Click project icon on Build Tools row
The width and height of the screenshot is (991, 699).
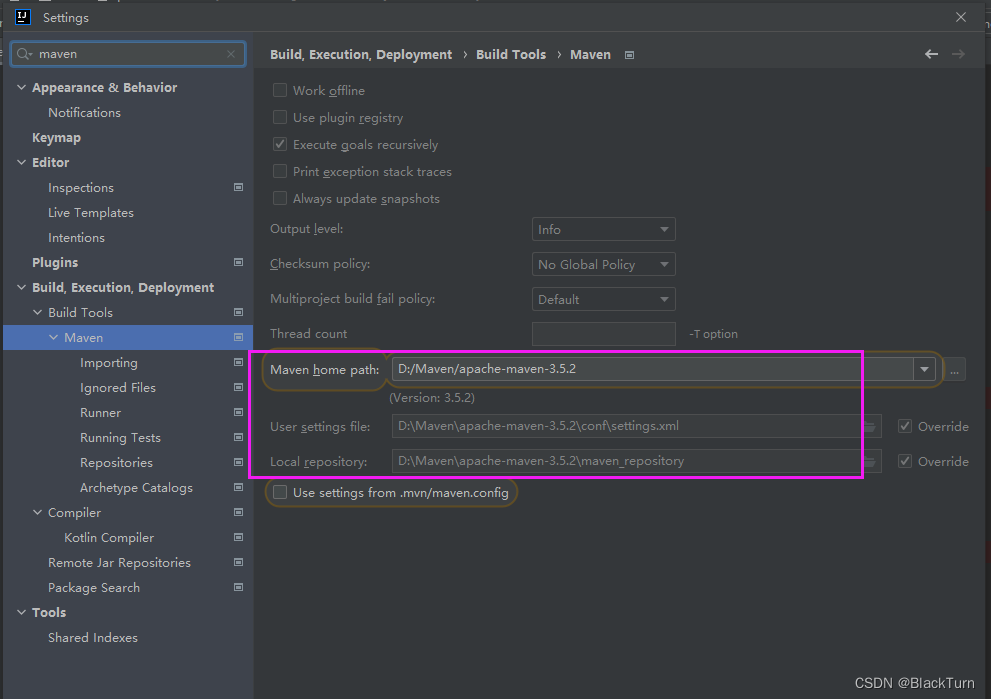tap(238, 312)
